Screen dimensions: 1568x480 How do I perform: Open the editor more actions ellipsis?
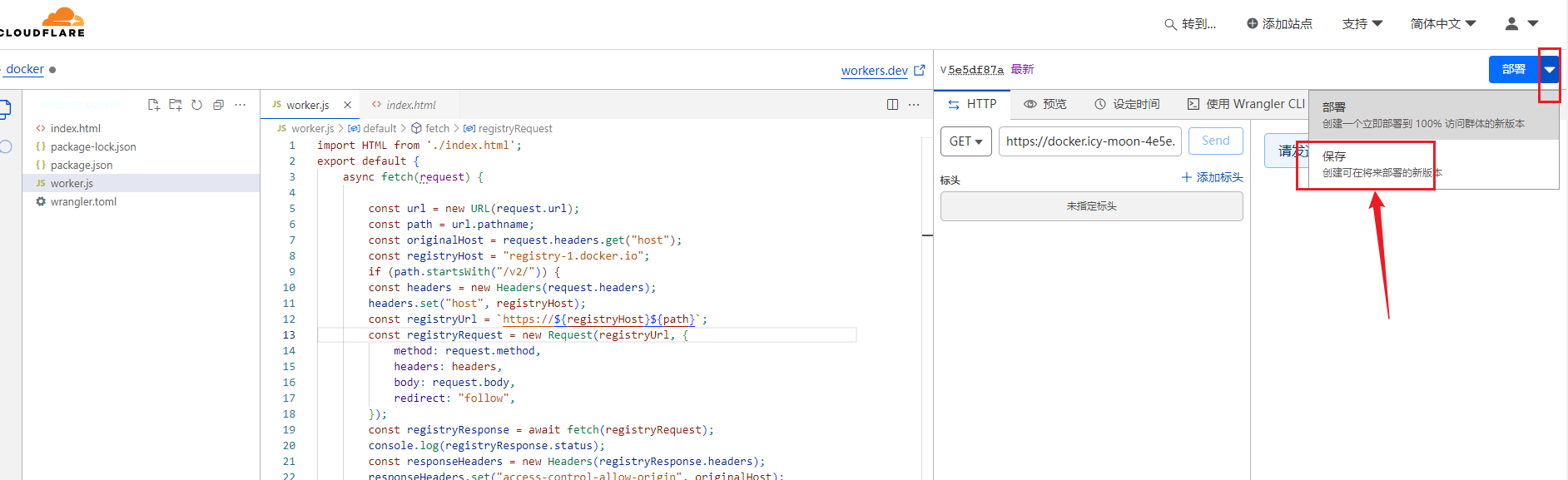click(x=914, y=105)
